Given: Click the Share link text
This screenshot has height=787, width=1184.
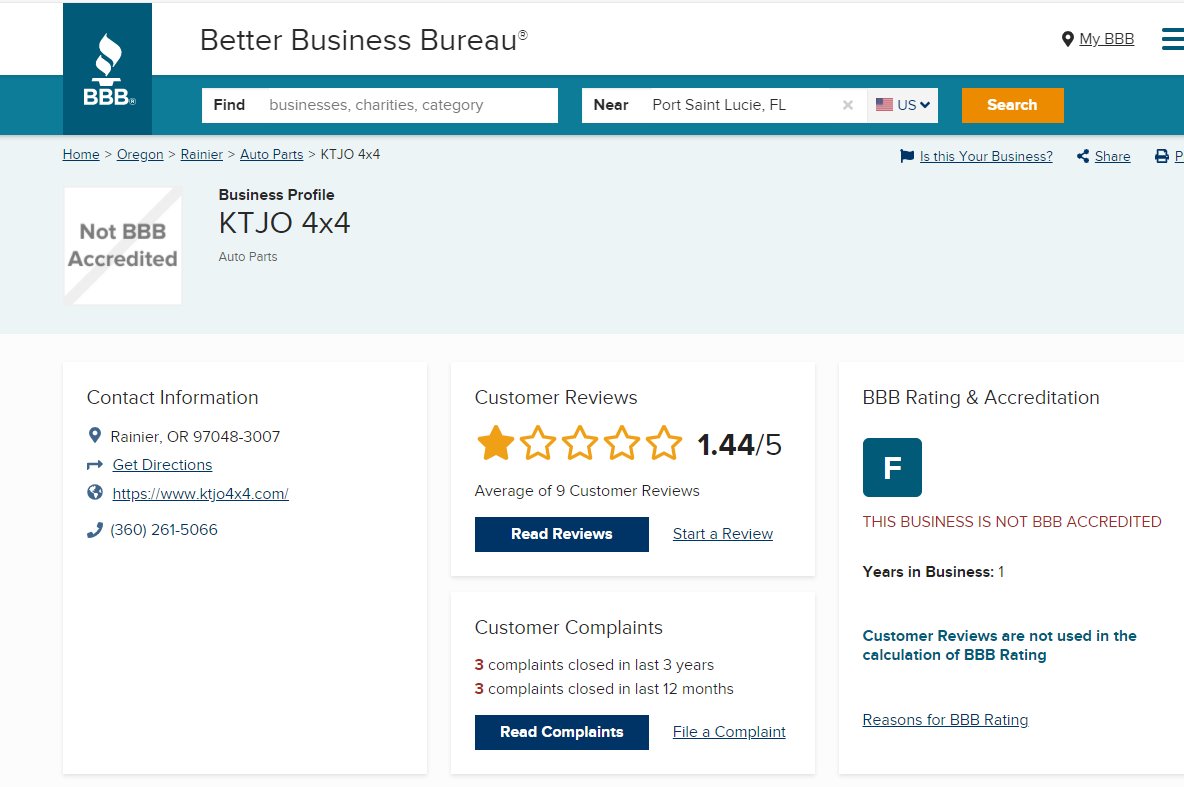Looking at the screenshot, I should 1112,156.
